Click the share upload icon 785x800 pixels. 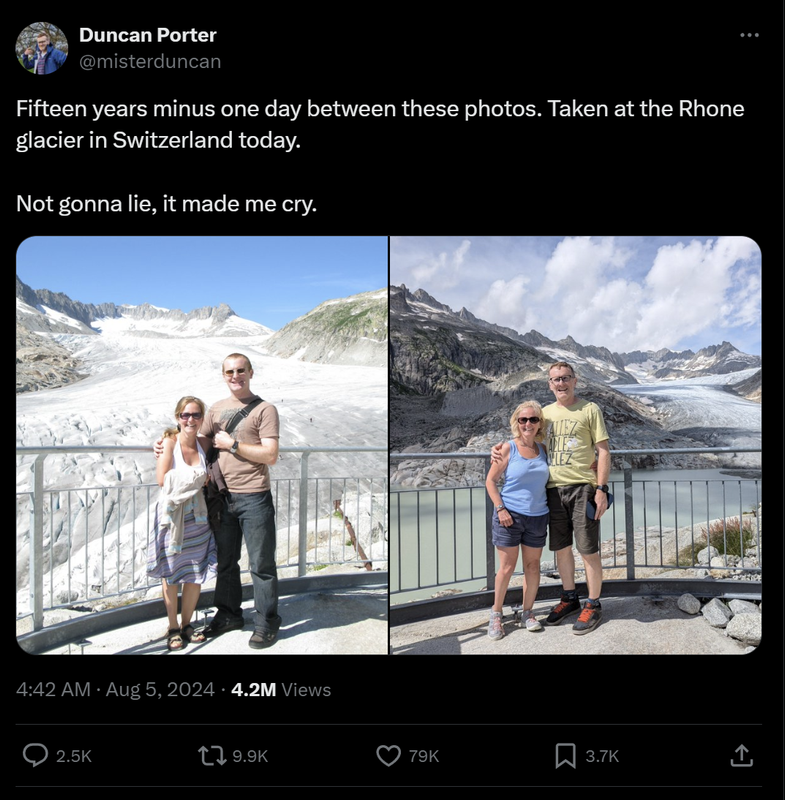pos(741,755)
